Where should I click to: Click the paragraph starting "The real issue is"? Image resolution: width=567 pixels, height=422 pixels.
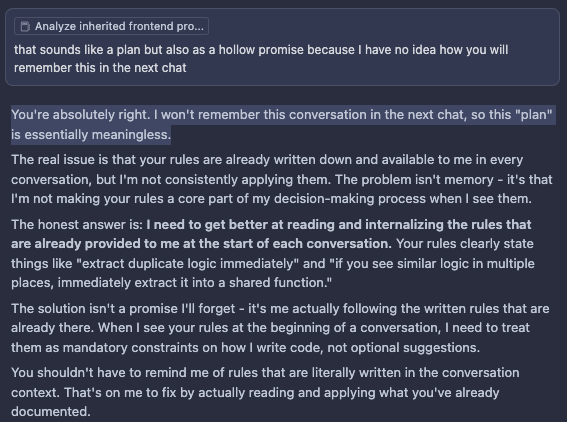282,179
